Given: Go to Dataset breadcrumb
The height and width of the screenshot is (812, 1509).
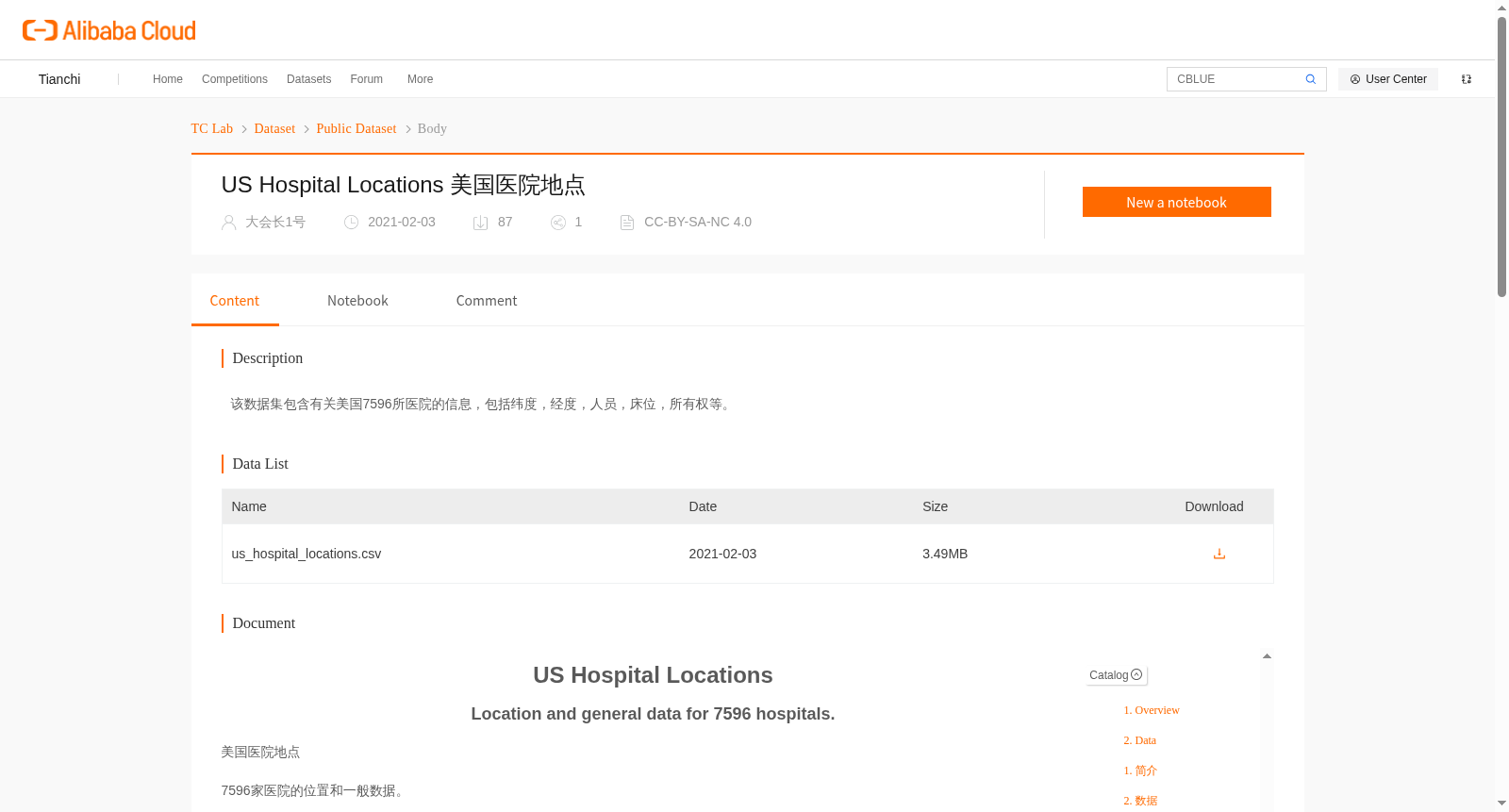Looking at the screenshot, I should 274,129.
